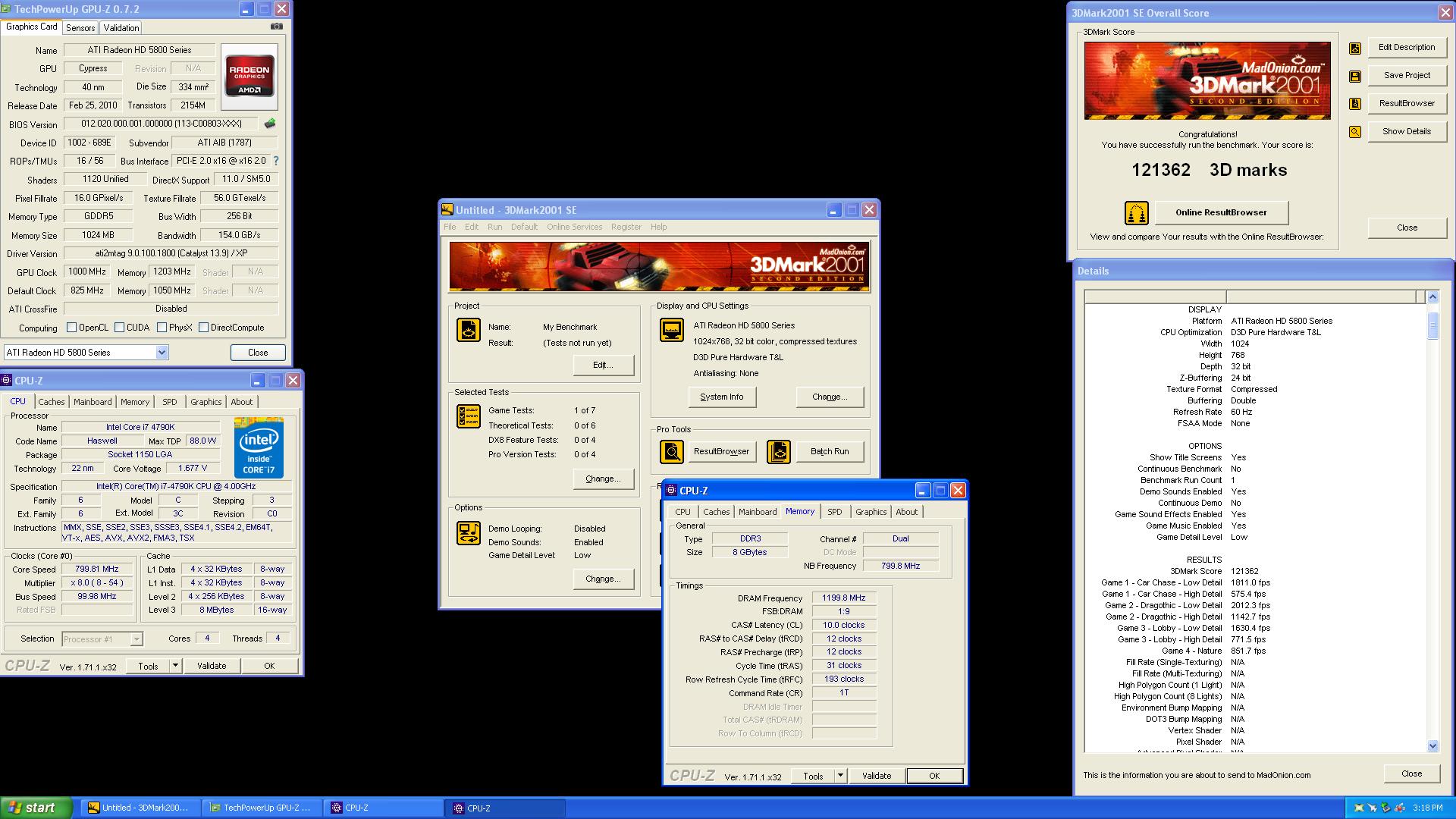
Task: Click the Online ResultBrowser people icon
Action: pos(1136,213)
